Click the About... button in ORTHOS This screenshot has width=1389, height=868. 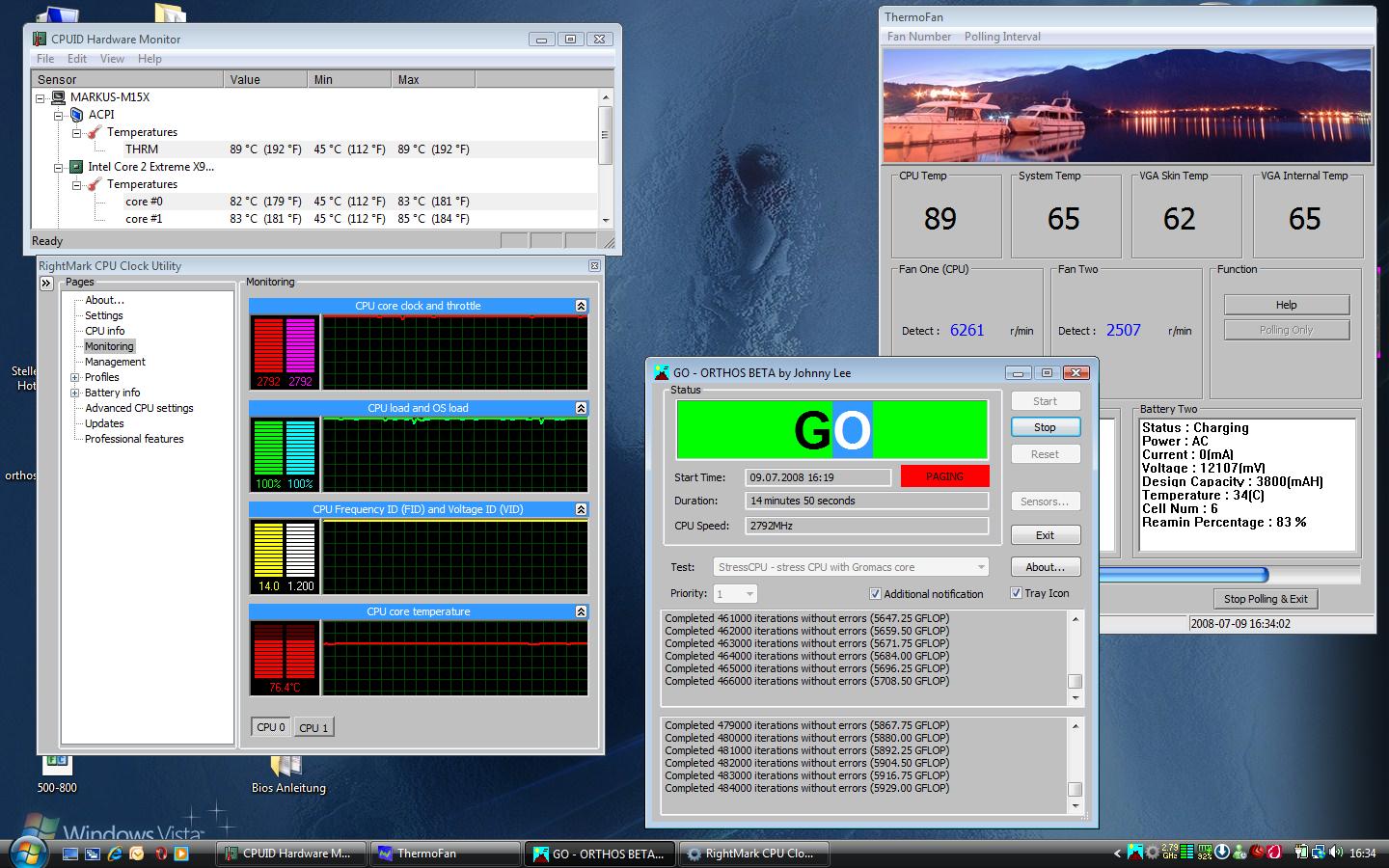click(x=1045, y=567)
